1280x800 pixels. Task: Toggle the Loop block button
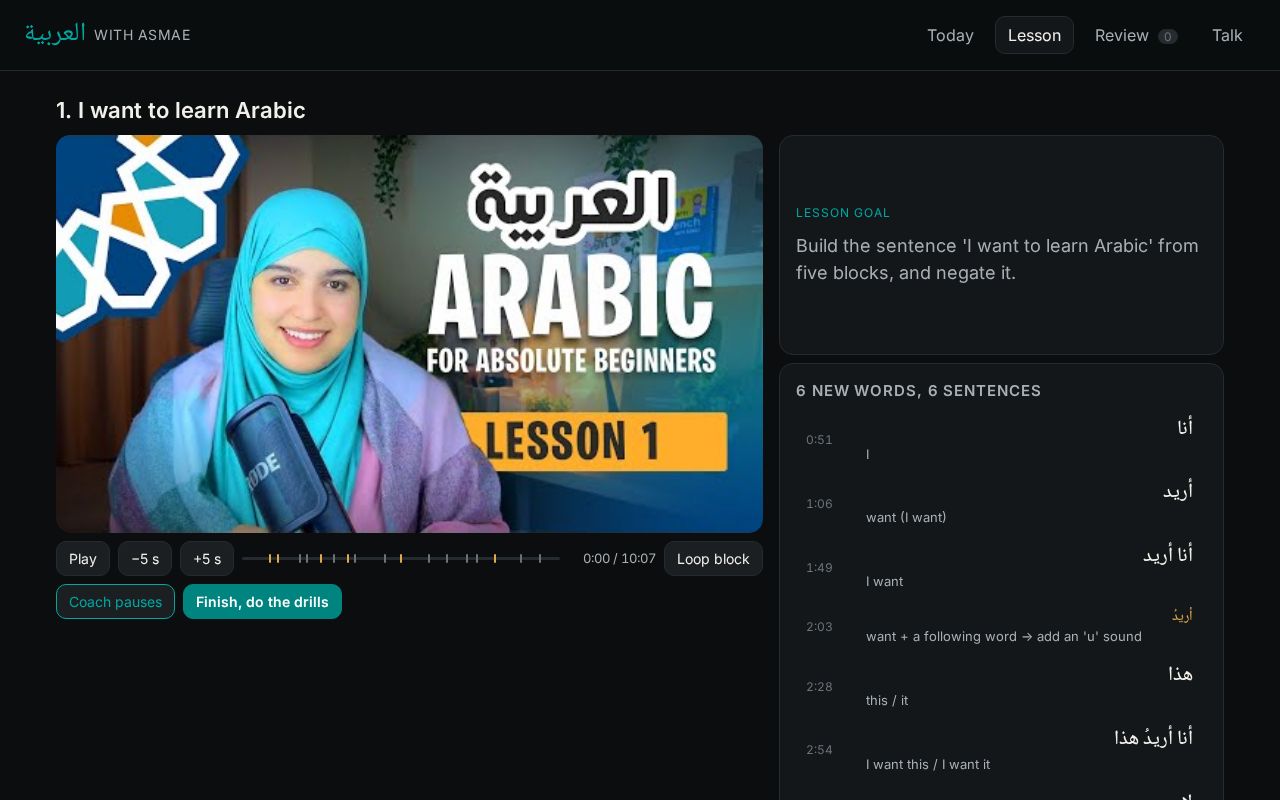pos(713,559)
